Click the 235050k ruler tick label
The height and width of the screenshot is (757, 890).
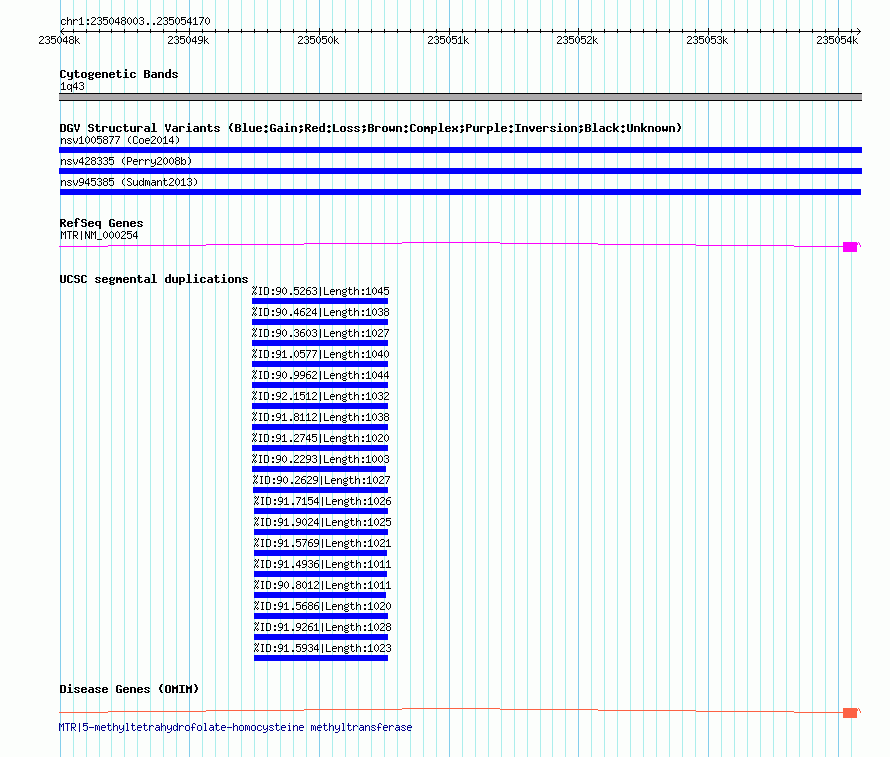coord(318,40)
